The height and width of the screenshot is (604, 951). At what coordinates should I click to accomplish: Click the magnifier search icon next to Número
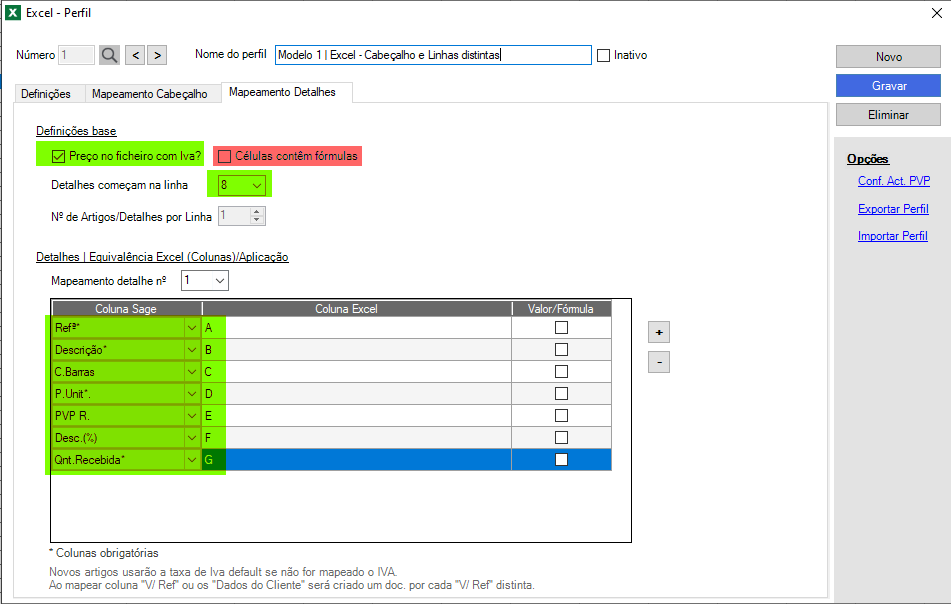coord(110,55)
